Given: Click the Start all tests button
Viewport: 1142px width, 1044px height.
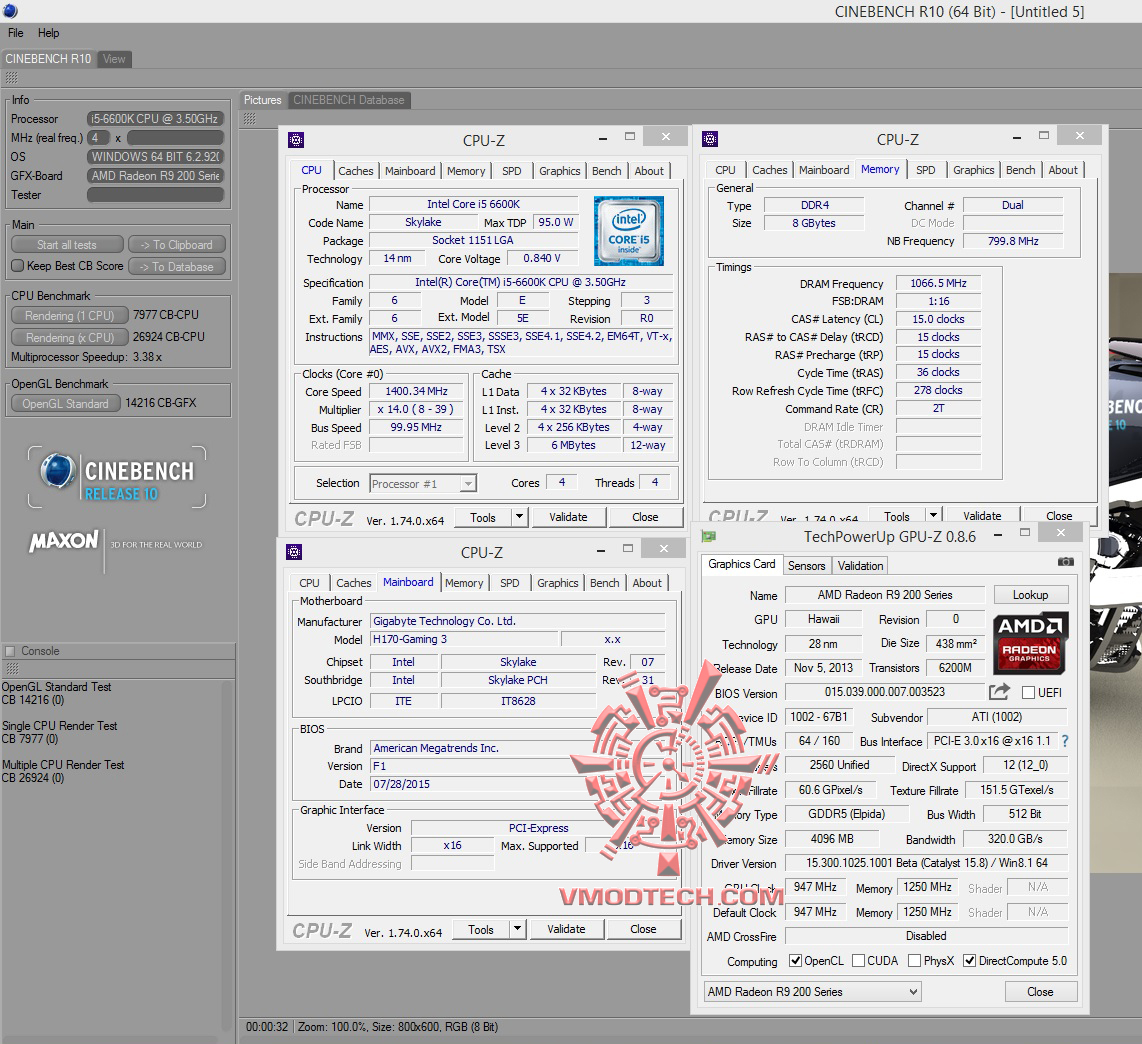Looking at the screenshot, I should click(67, 245).
